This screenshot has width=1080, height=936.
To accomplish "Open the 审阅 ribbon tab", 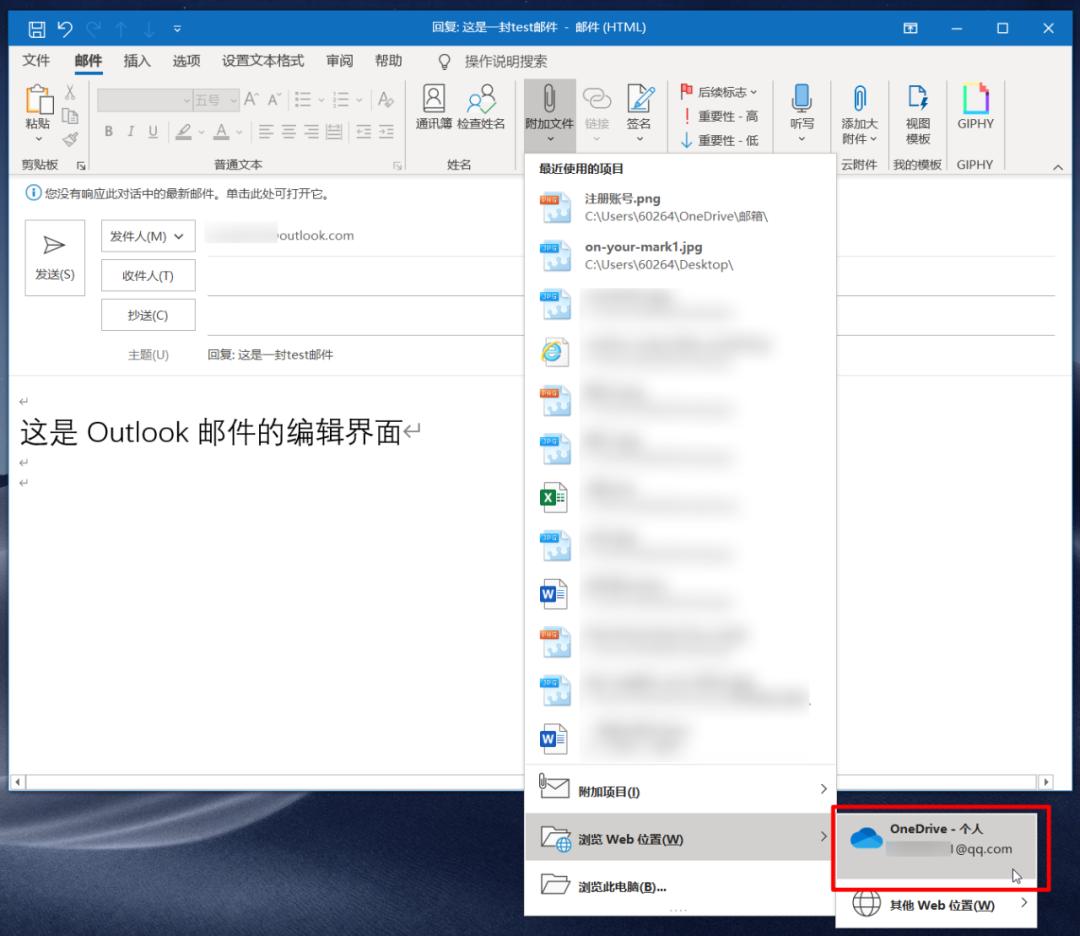I will pos(338,61).
